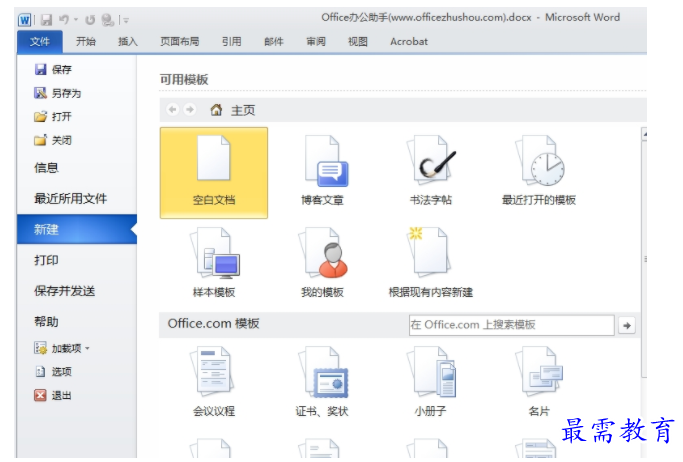Open the 小册子 template category

pos(431,382)
